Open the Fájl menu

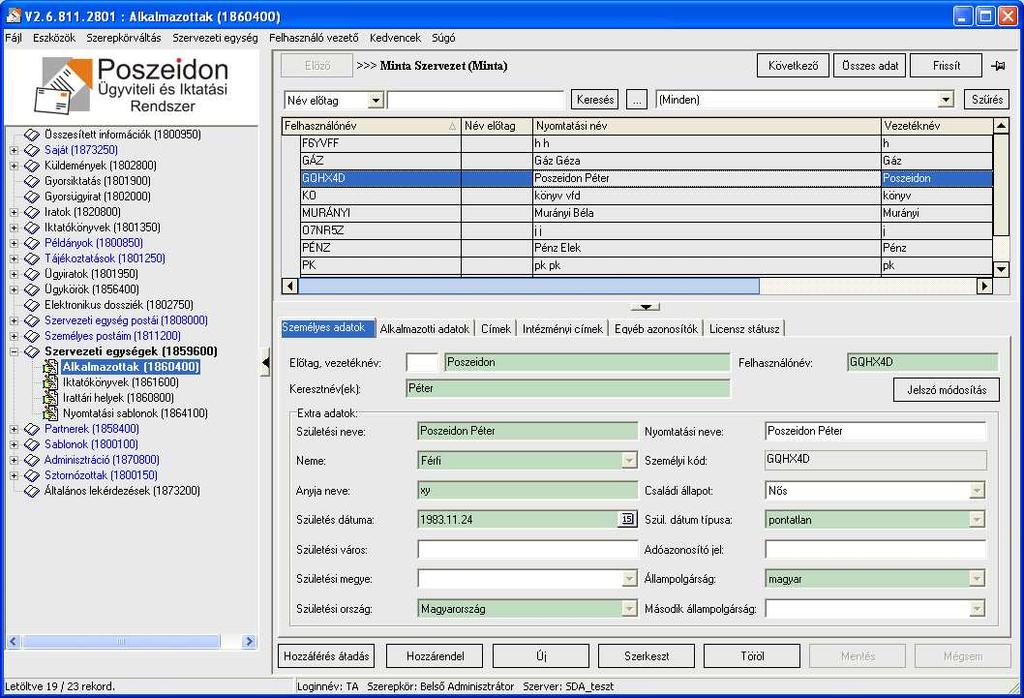coord(13,38)
